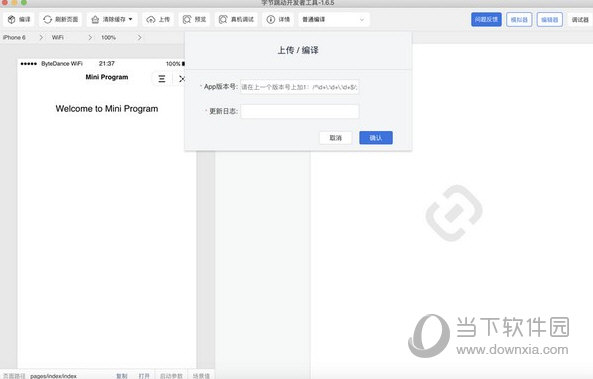Toggle the 调试器 debugger panel button
593x379 pixels.
580,19
